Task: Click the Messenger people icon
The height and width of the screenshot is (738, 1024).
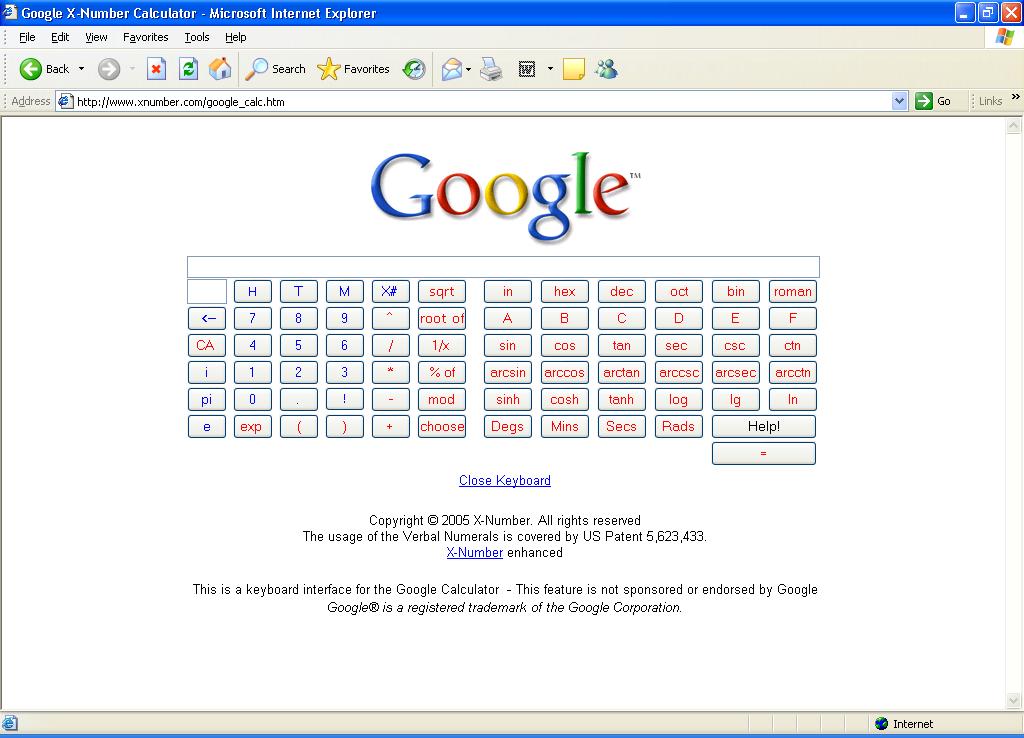Action: pos(607,69)
